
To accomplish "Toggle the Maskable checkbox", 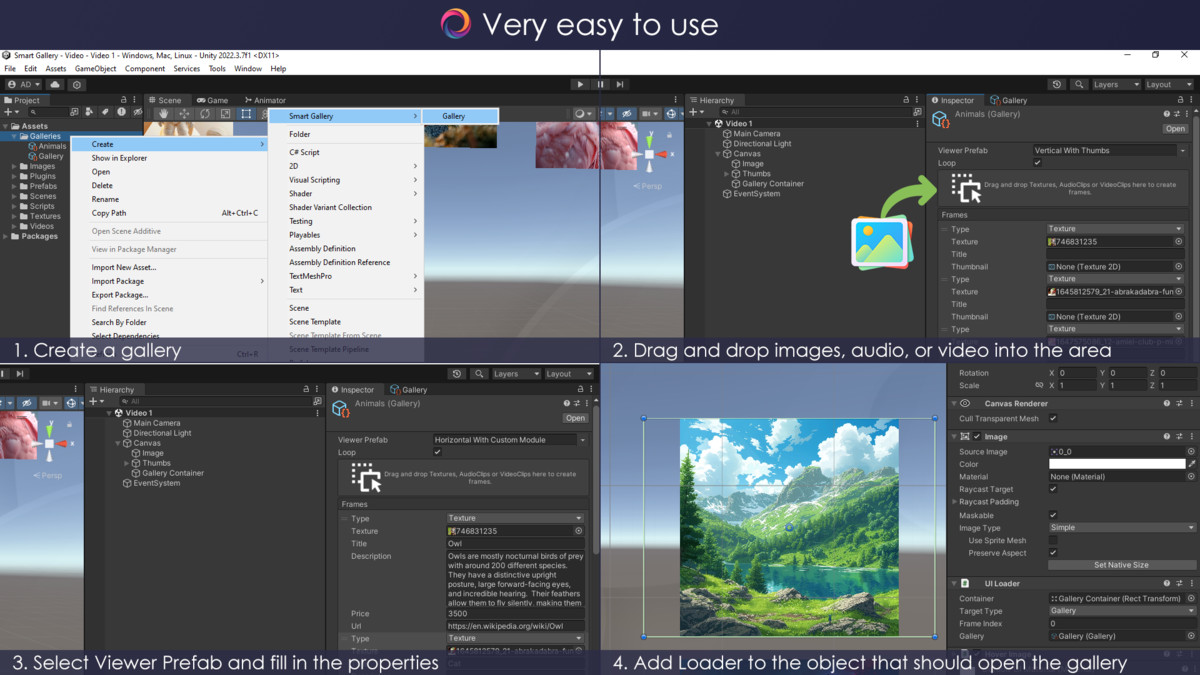I will click(1053, 515).
